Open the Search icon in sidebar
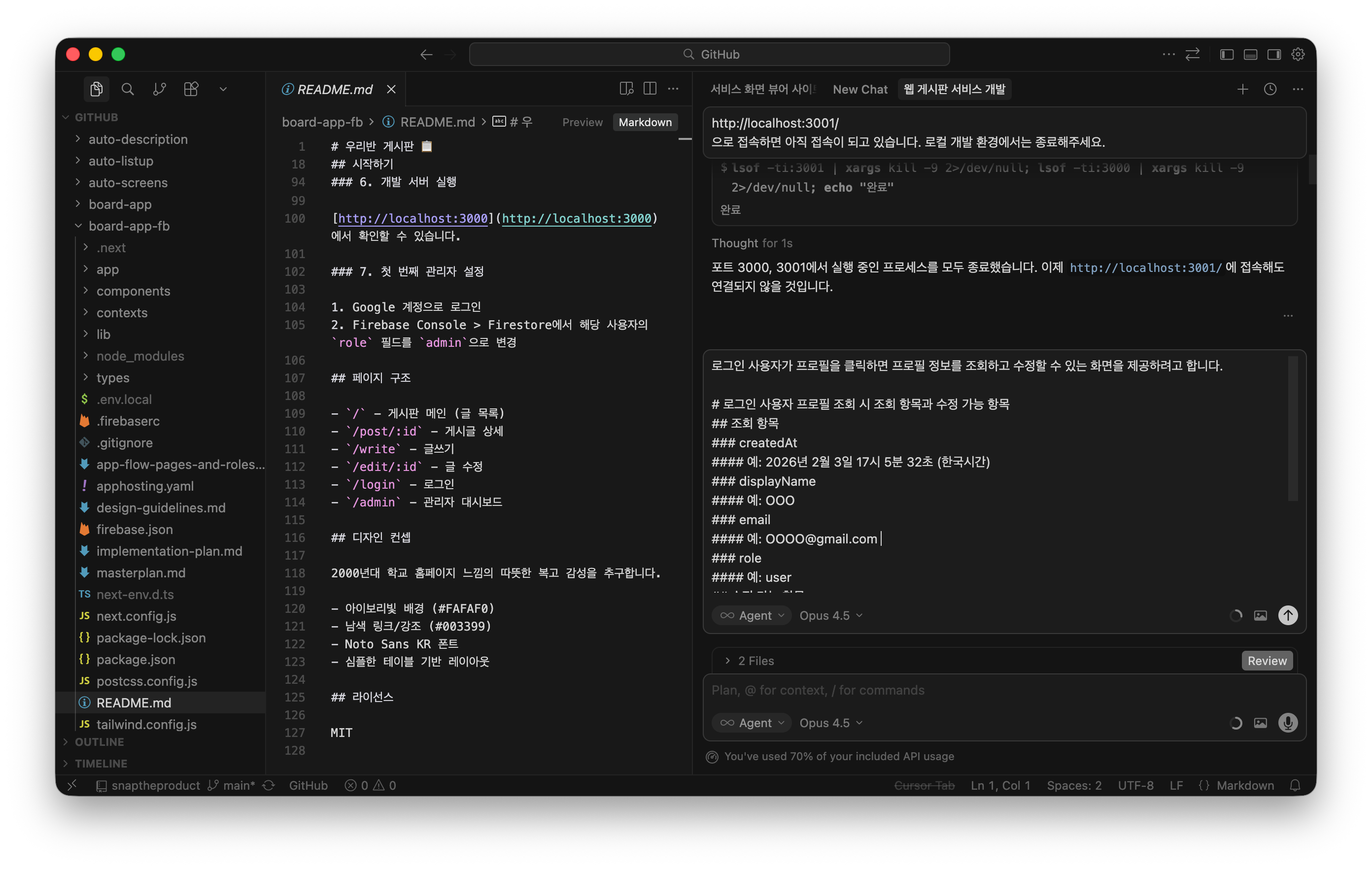The height and width of the screenshot is (869, 1372). click(x=128, y=89)
